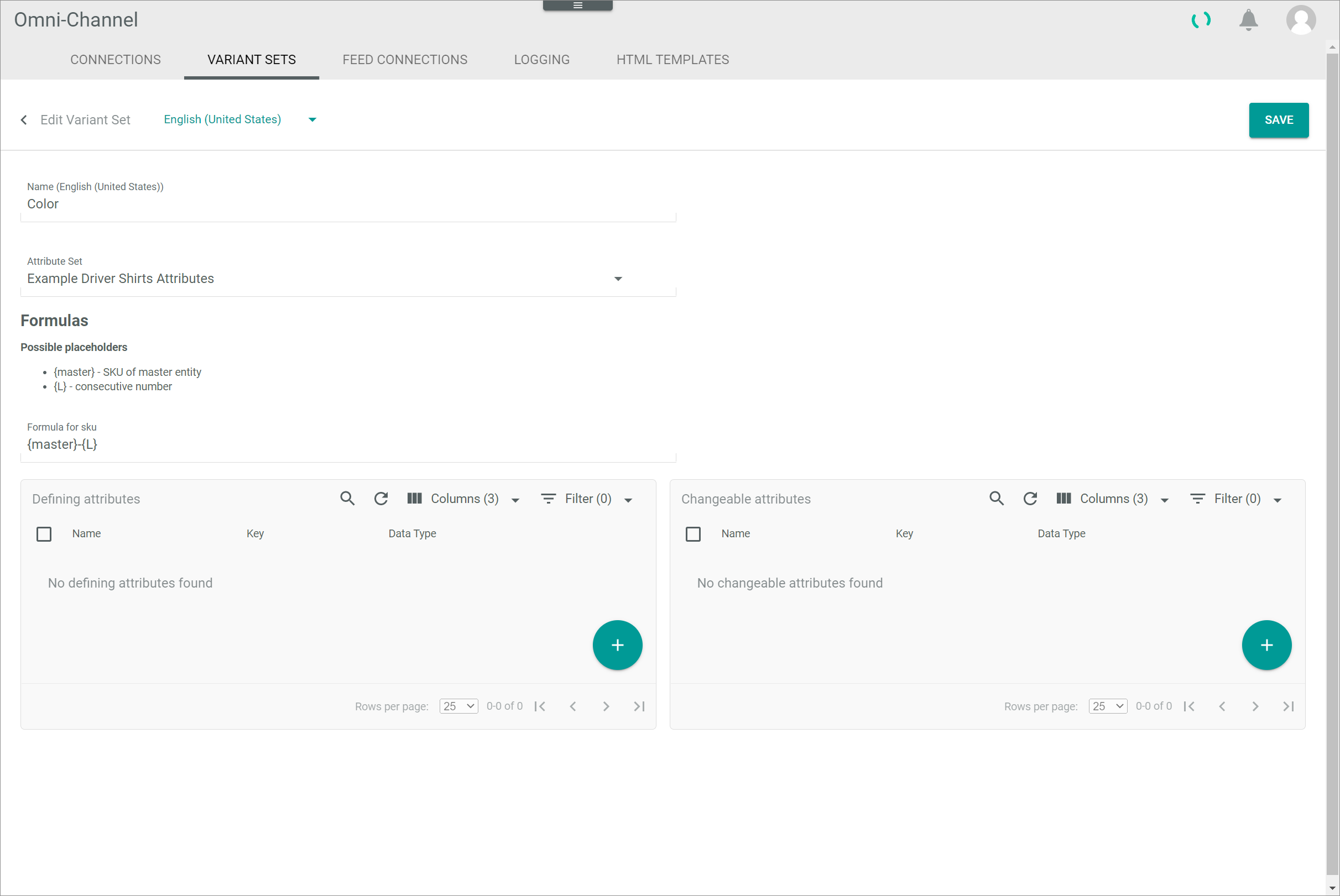Screen dimensions: 1340x896
Task: Sort Changeable attributes by Name column
Action: (736, 534)
